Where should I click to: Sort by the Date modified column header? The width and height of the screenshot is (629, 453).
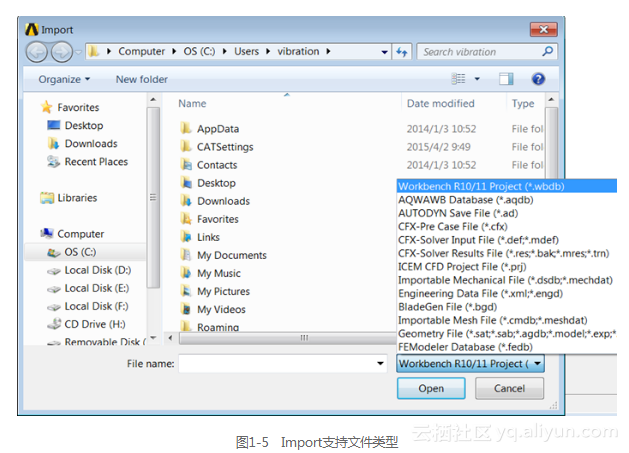440,104
